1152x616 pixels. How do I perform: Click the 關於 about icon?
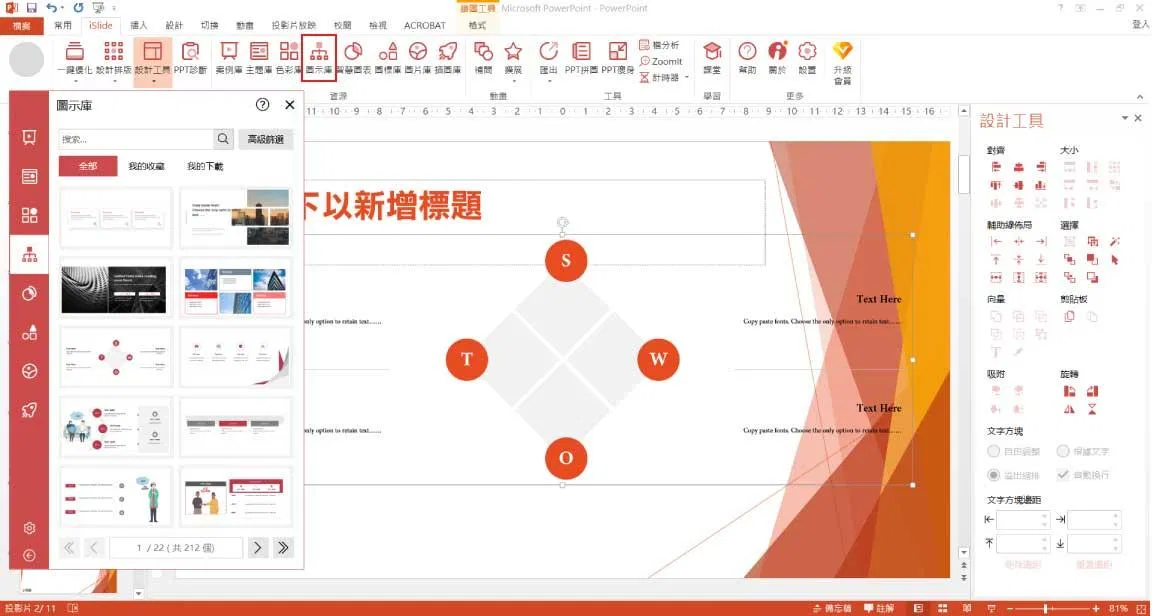(777, 58)
